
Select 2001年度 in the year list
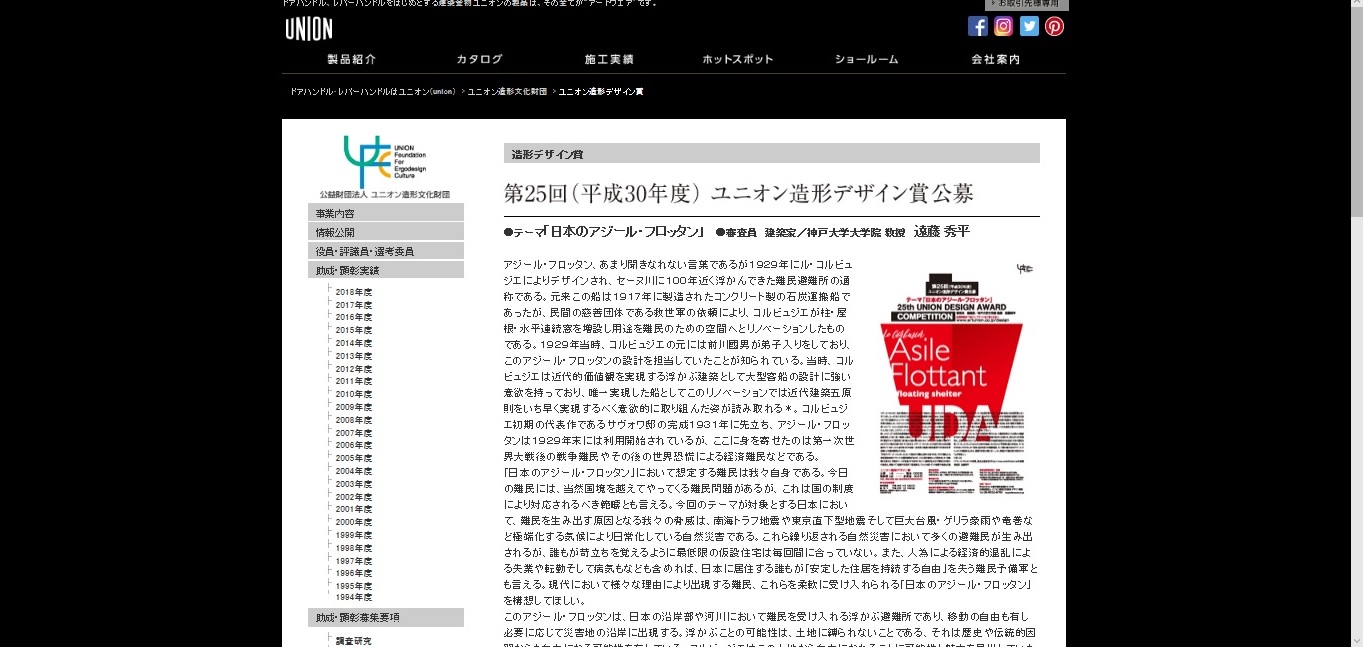coord(354,509)
